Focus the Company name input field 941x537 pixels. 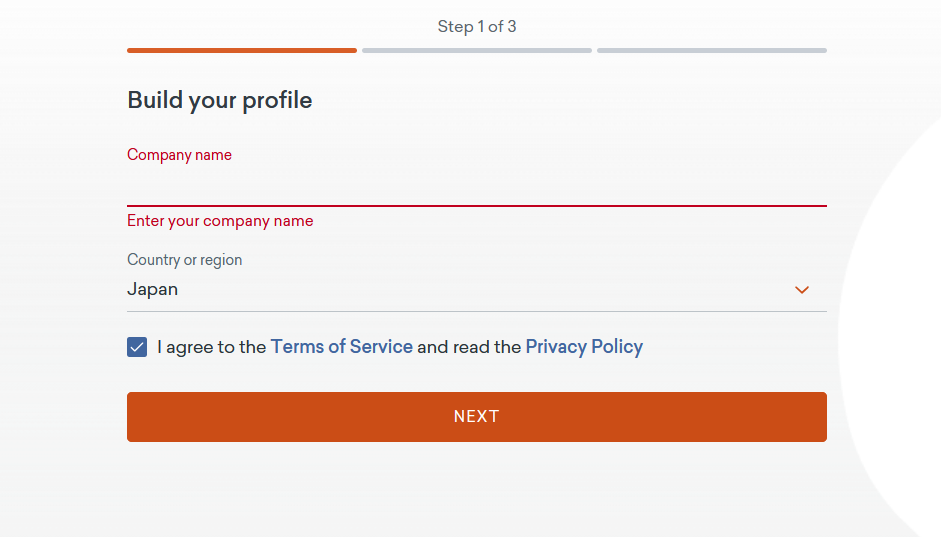pyautogui.click(x=476, y=187)
